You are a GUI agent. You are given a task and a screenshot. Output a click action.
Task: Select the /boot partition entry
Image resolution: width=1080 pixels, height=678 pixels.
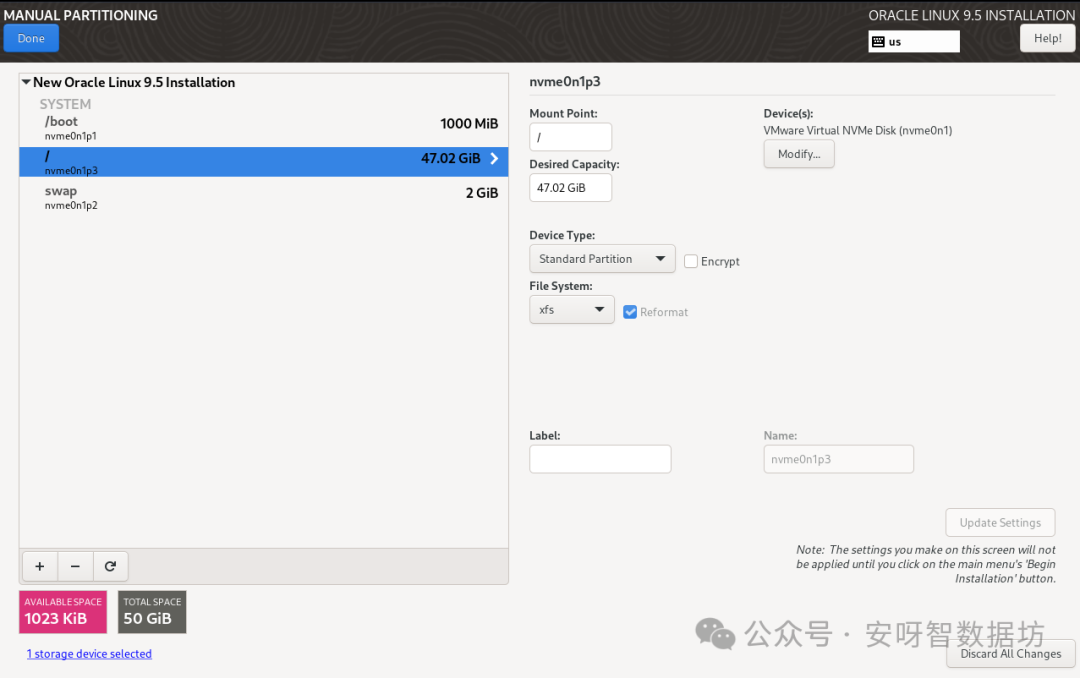(x=264, y=127)
